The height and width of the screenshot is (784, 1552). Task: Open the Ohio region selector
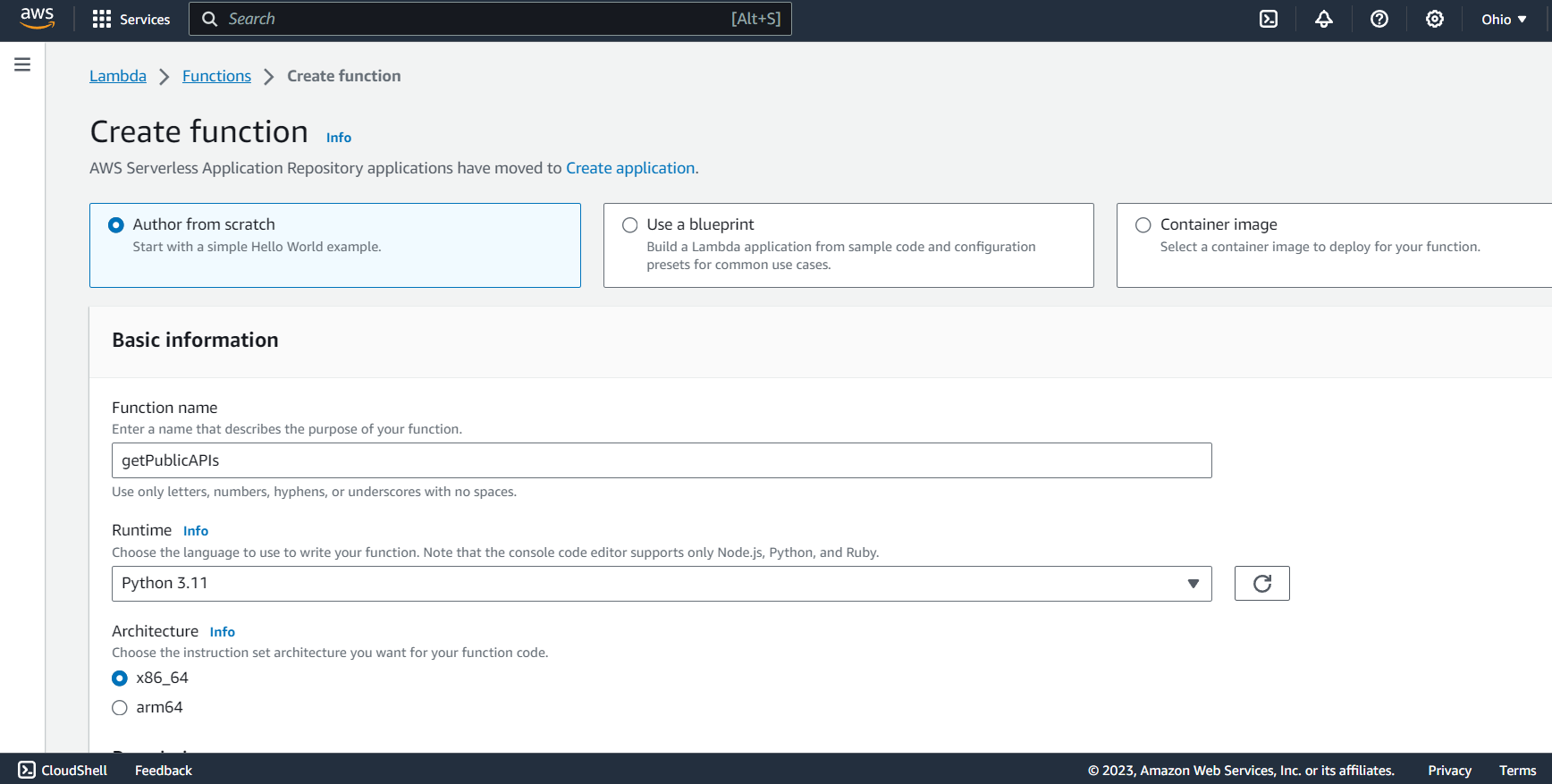point(1503,19)
